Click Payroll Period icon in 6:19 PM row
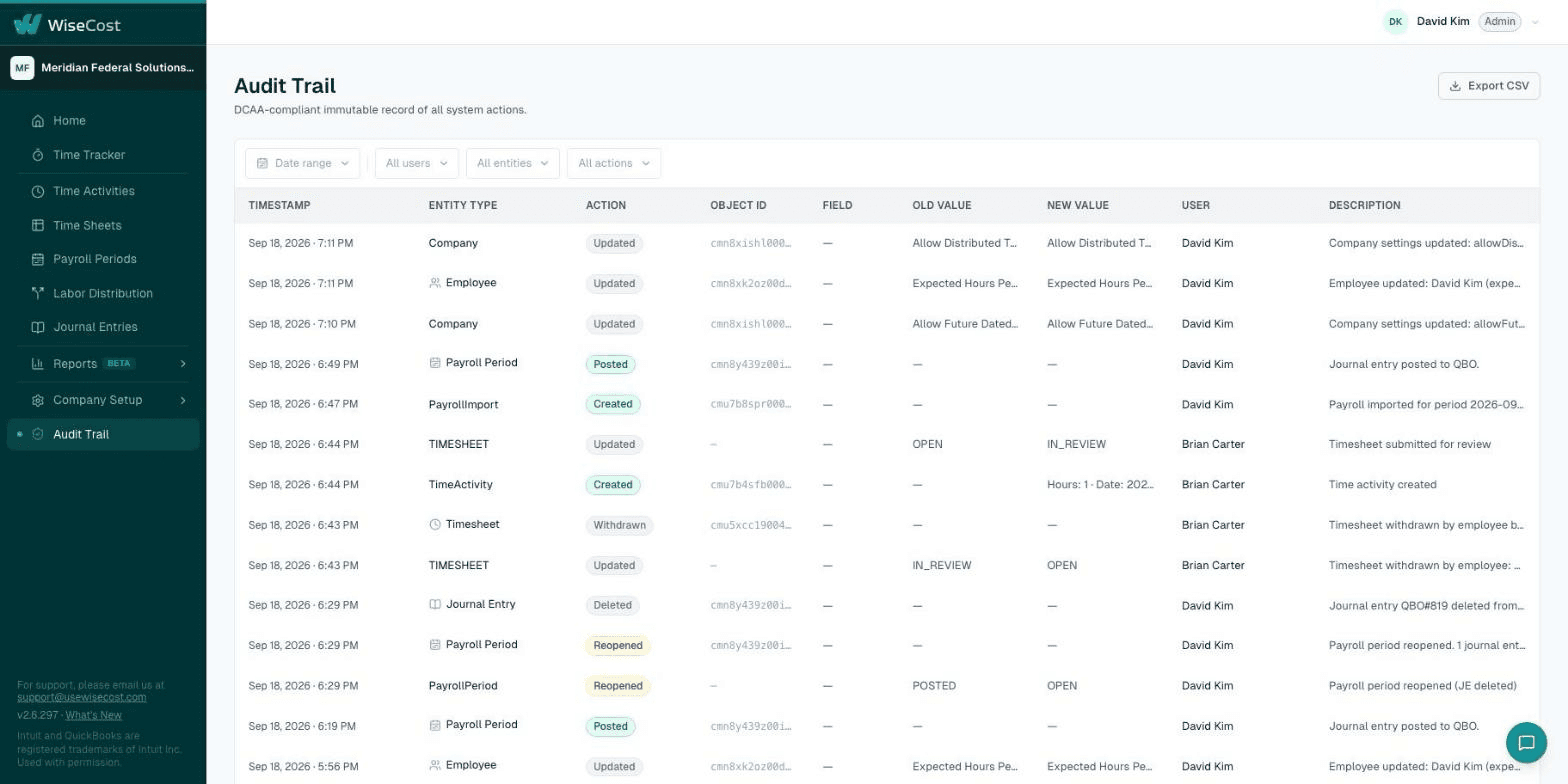This screenshot has height=784, width=1568. point(435,725)
